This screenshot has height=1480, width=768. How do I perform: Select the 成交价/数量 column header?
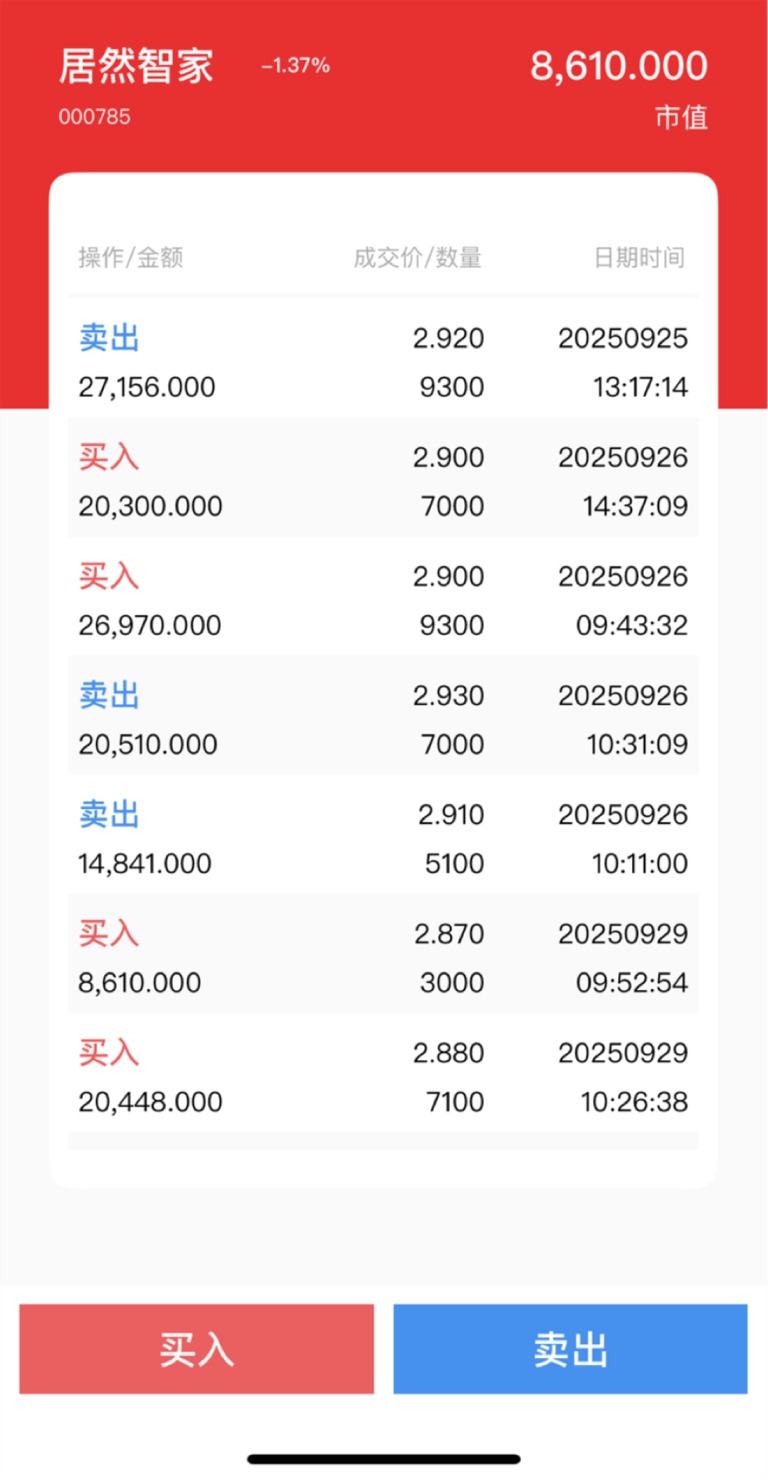[417, 258]
